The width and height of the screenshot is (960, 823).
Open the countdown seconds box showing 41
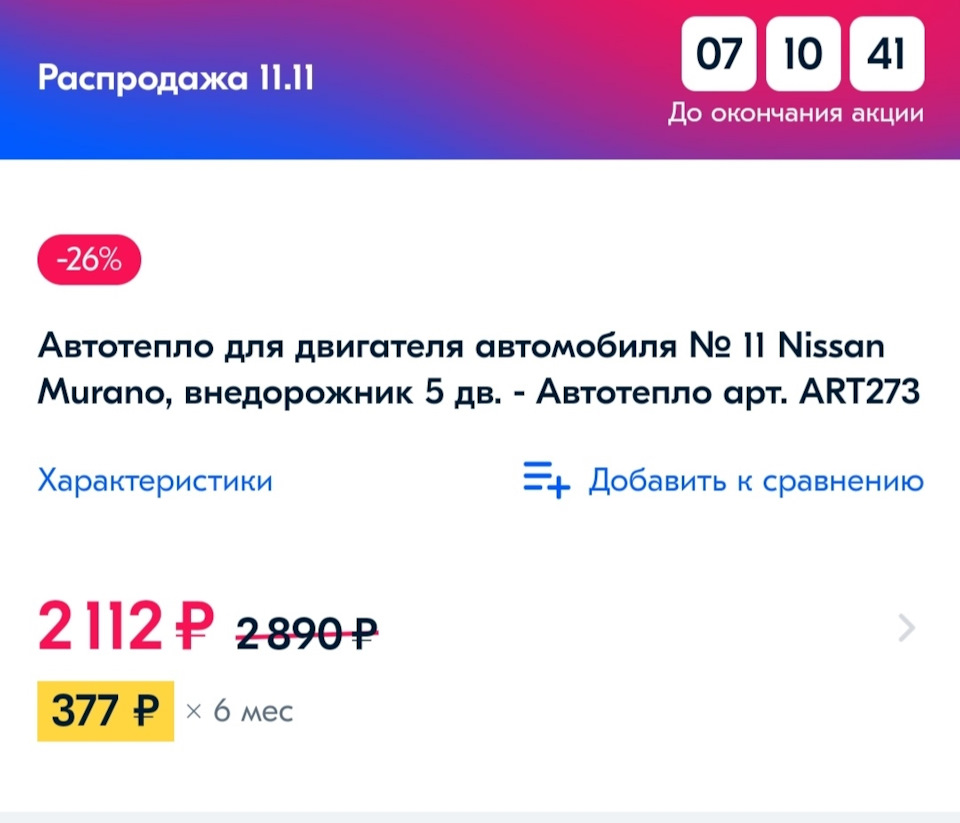tap(886, 55)
